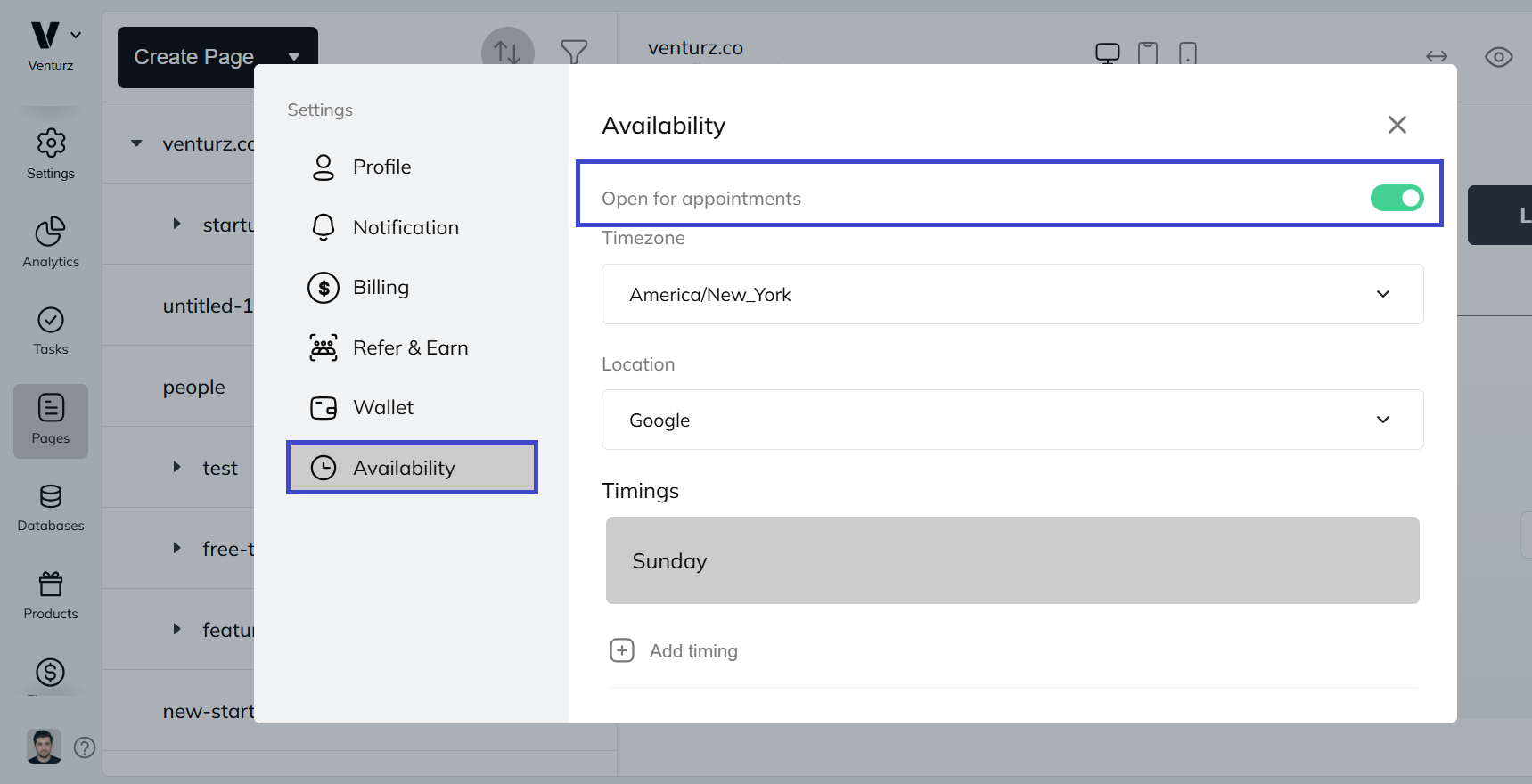Switch to desktop preview mode

click(x=1107, y=53)
